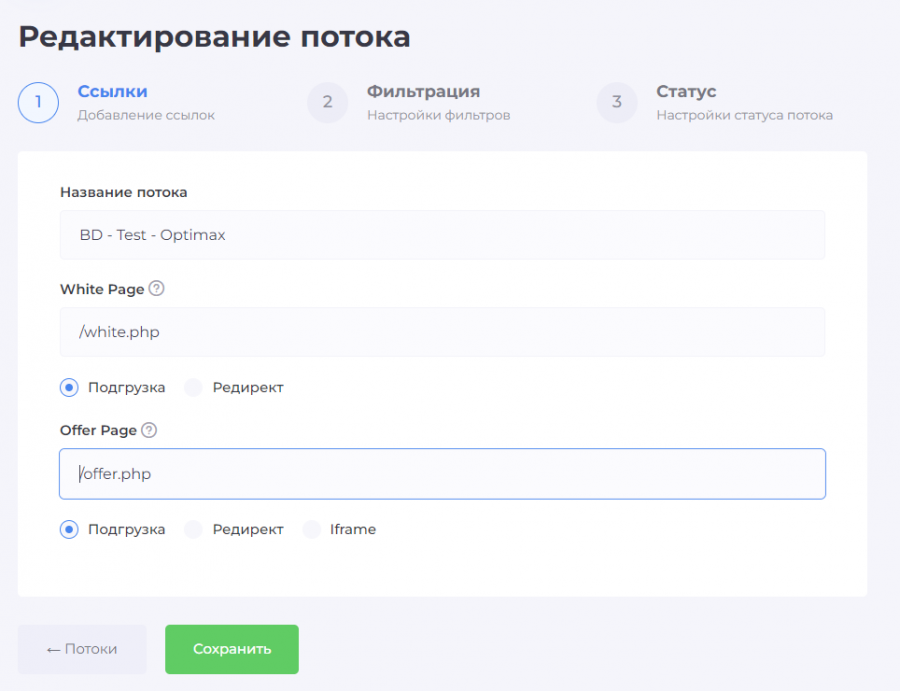The width and height of the screenshot is (900, 691).
Task: Select Редирект radio under White Page
Action: 193,387
